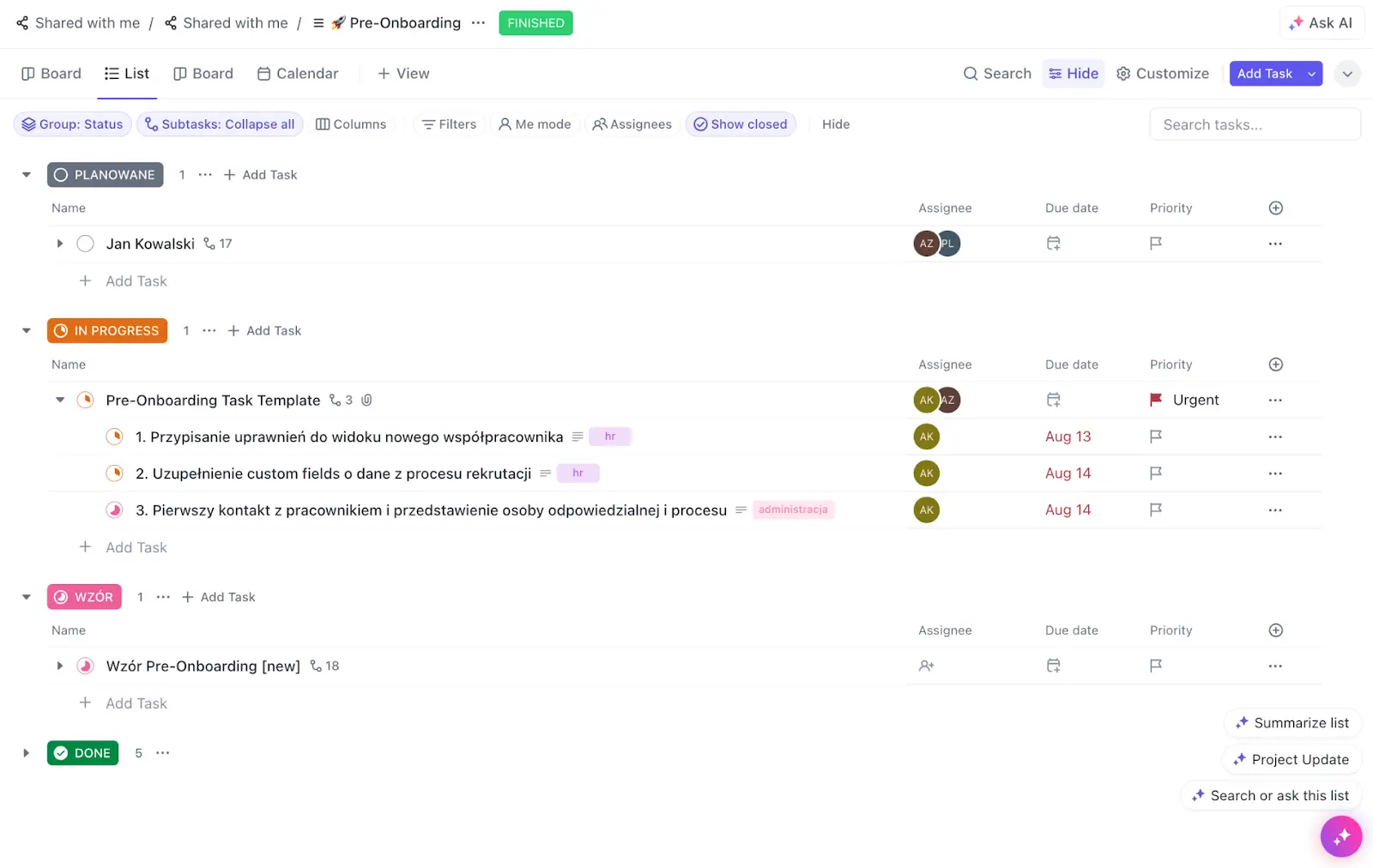Open PLANOWANE group ellipsis options
This screenshot has height=868, width=1373.
click(205, 175)
